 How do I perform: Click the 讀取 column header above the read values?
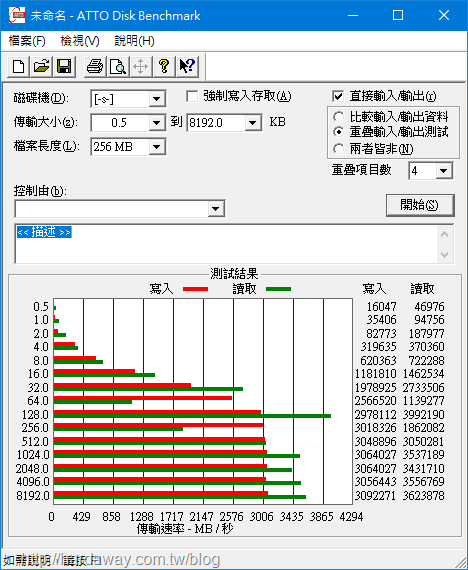tap(423, 289)
